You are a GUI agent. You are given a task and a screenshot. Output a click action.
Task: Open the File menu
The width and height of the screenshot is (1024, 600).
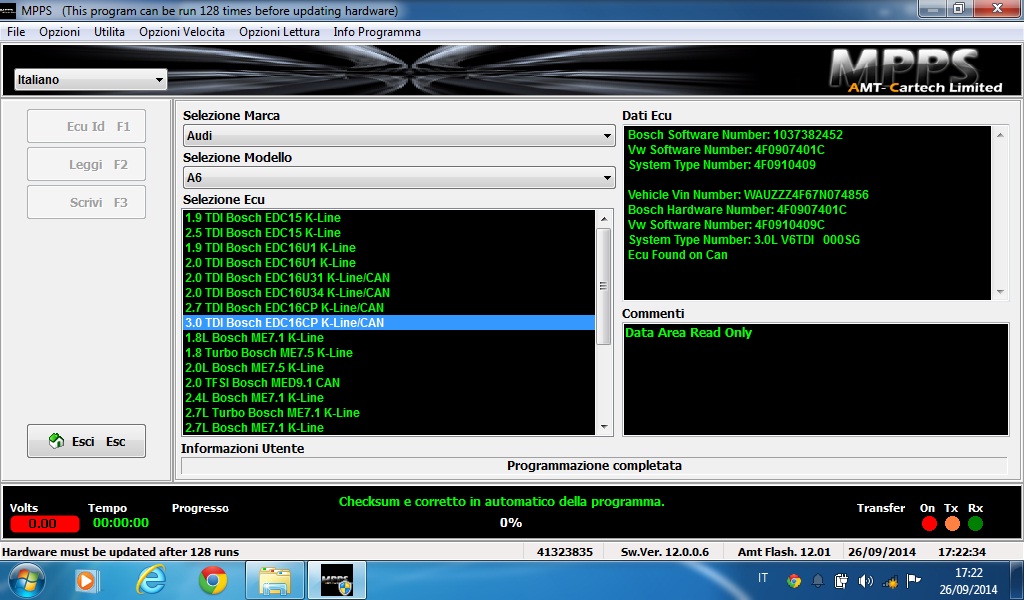[x=16, y=32]
